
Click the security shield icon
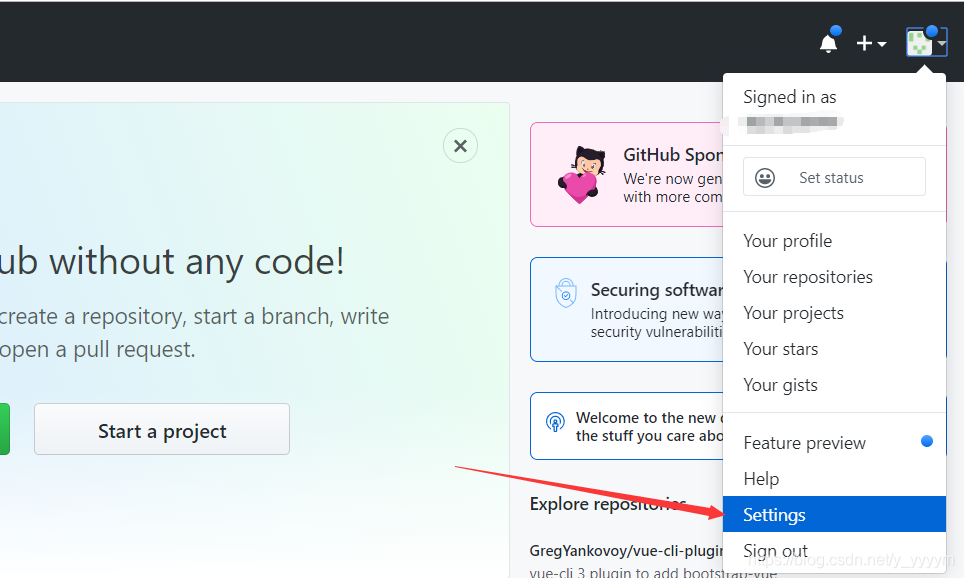point(566,293)
